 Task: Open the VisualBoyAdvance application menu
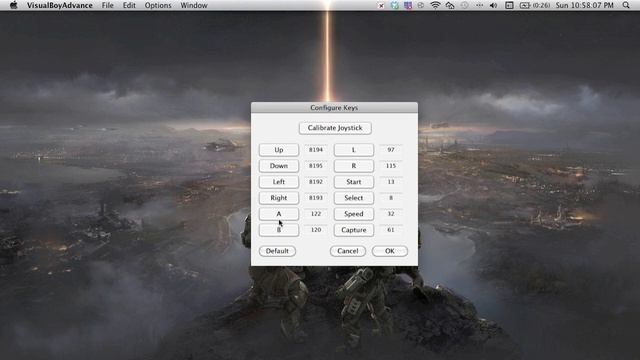[x=60, y=5]
